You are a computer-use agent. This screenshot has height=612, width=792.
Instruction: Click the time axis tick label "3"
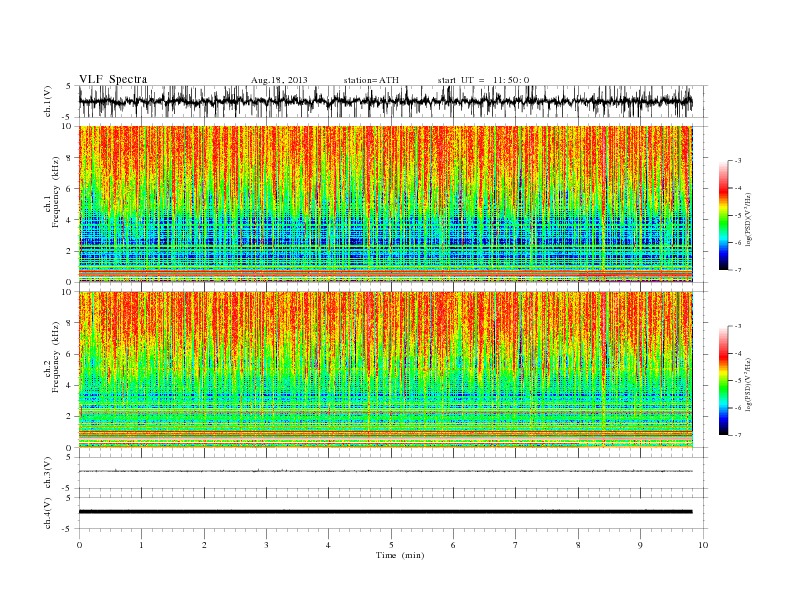[266, 545]
